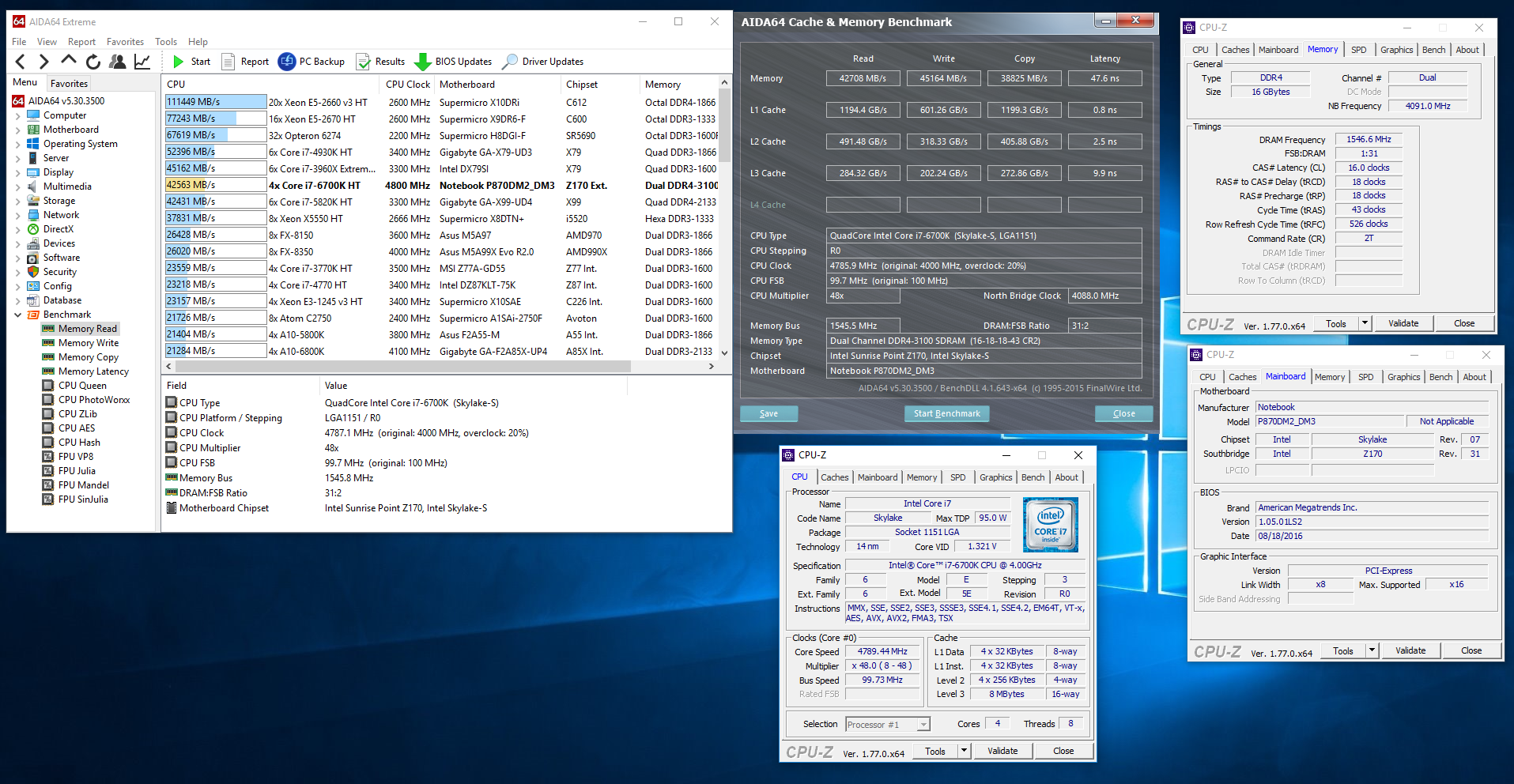Click Validate in CPU-Z Memory window
The image size is (1514, 784).
click(x=1403, y=323)
